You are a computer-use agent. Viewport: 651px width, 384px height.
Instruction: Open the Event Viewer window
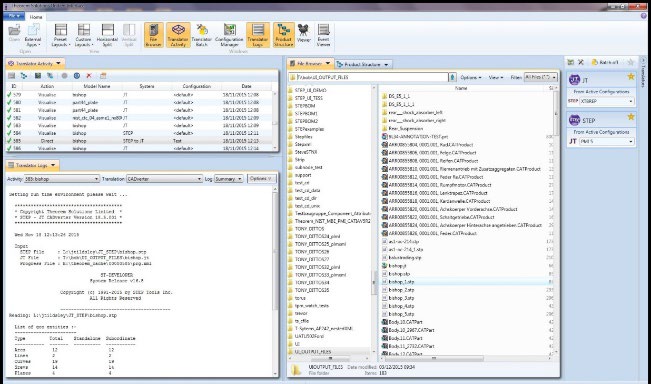pyautogui.click(x=323, y=35)
